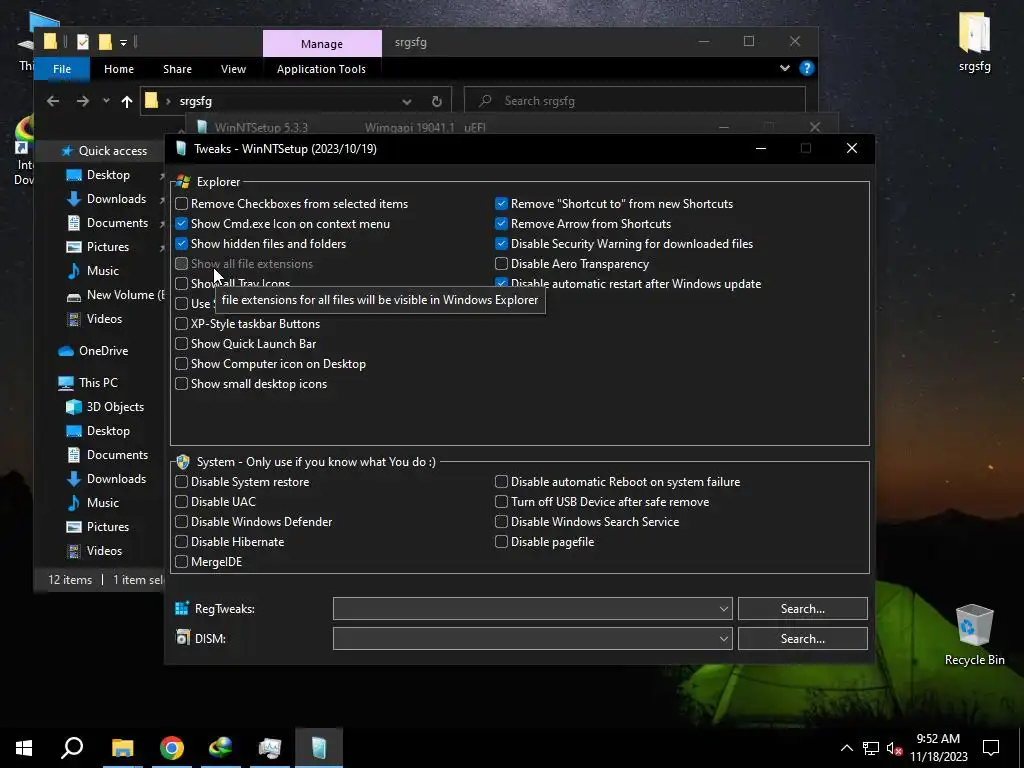1024x768 pixels.
Task: Switch to the Share ribbon tab
Action: pos(177,69)
